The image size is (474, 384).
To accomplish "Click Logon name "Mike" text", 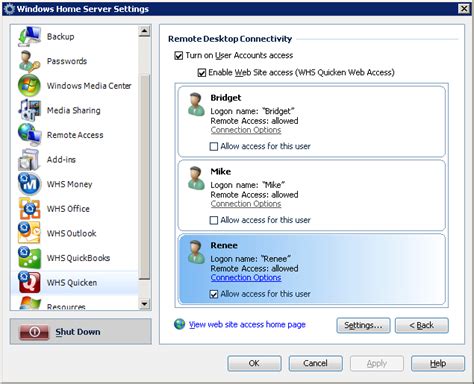I will (248, 185).
